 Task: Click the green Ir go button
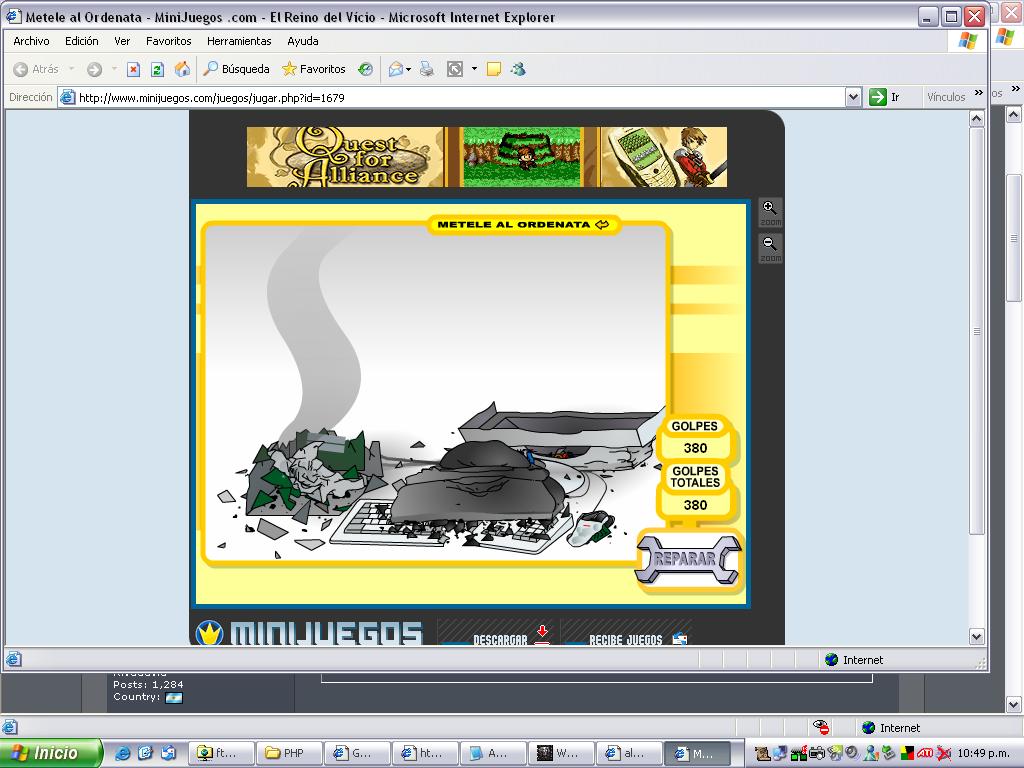[885, 97]
